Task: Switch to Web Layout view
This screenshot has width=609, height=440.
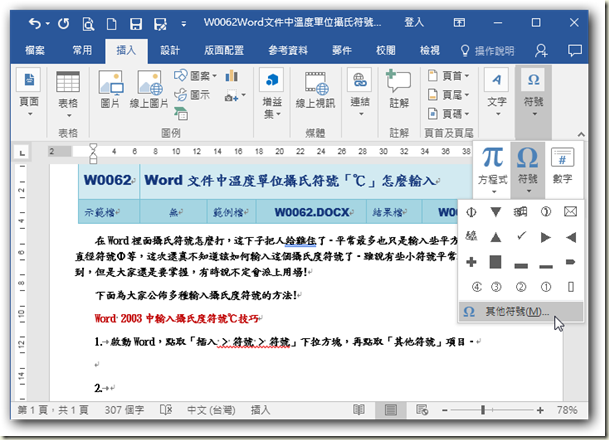Action: (422, 410)
